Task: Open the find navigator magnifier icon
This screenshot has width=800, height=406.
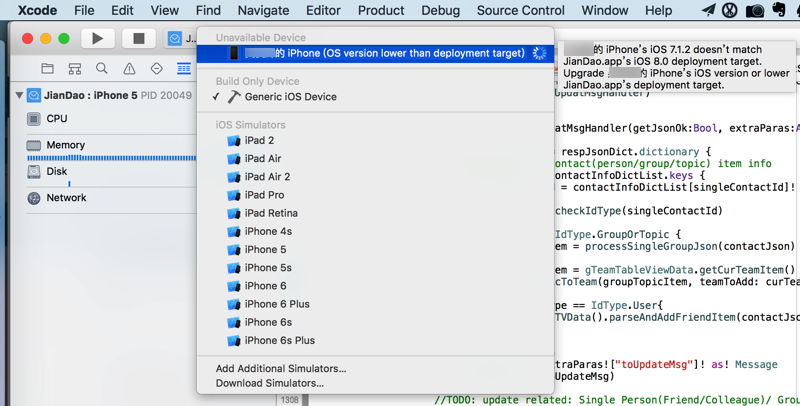Action: pos(102,69)
